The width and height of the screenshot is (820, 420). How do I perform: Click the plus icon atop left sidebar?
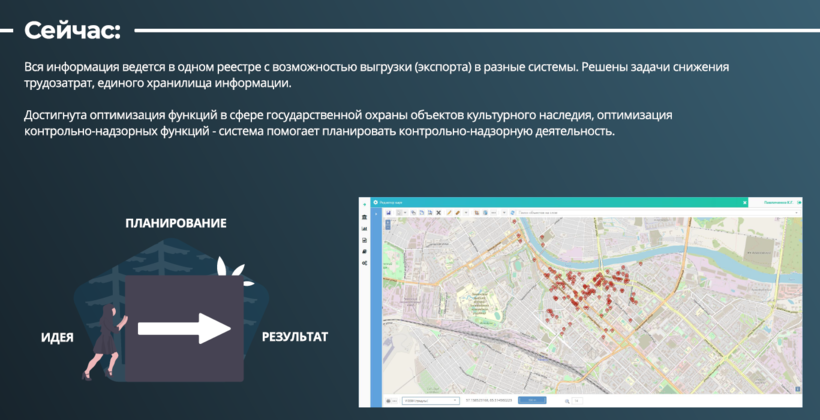tap(364, 203)
